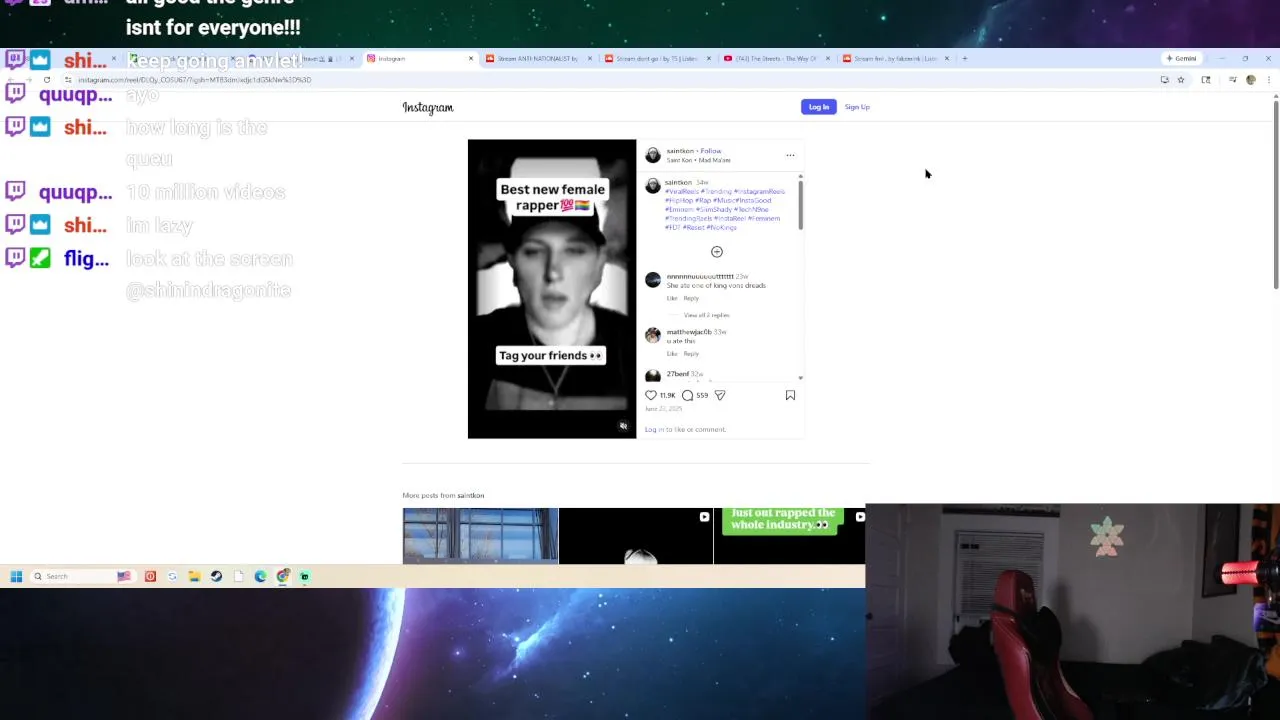Click the Instagram logo wordmark
This screenshot has height=720, width=1280.
[x=428, y=107]
